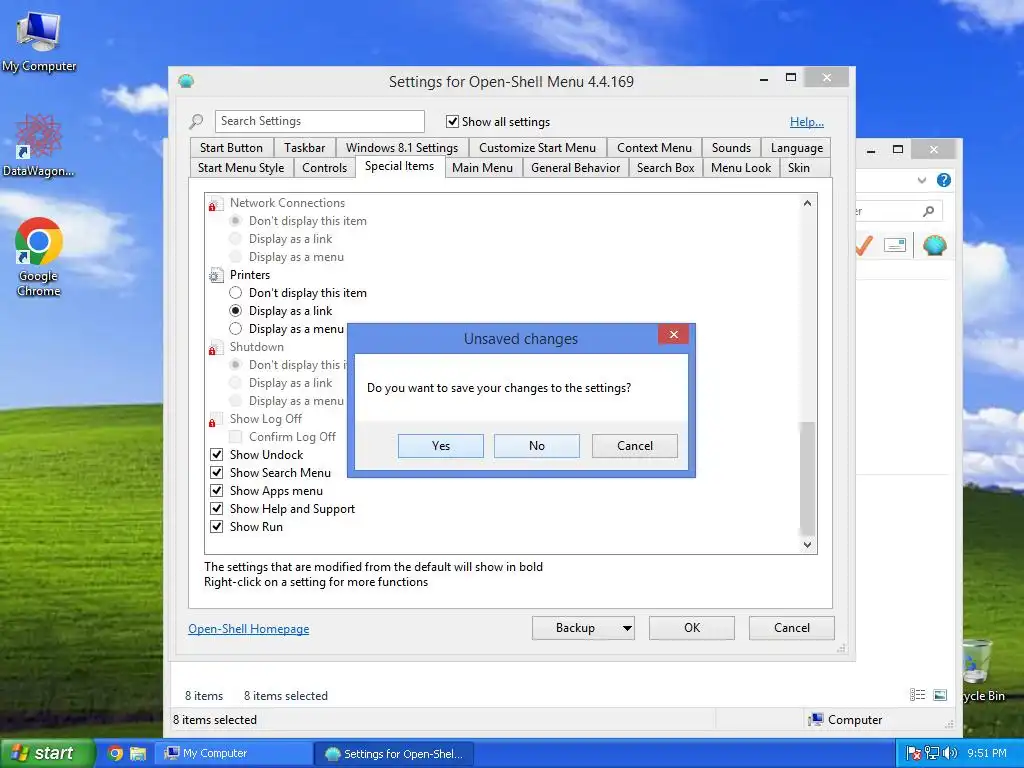Switch to large thumbnails view icon
Screen dimensions: 1024x768
[940, 695]
